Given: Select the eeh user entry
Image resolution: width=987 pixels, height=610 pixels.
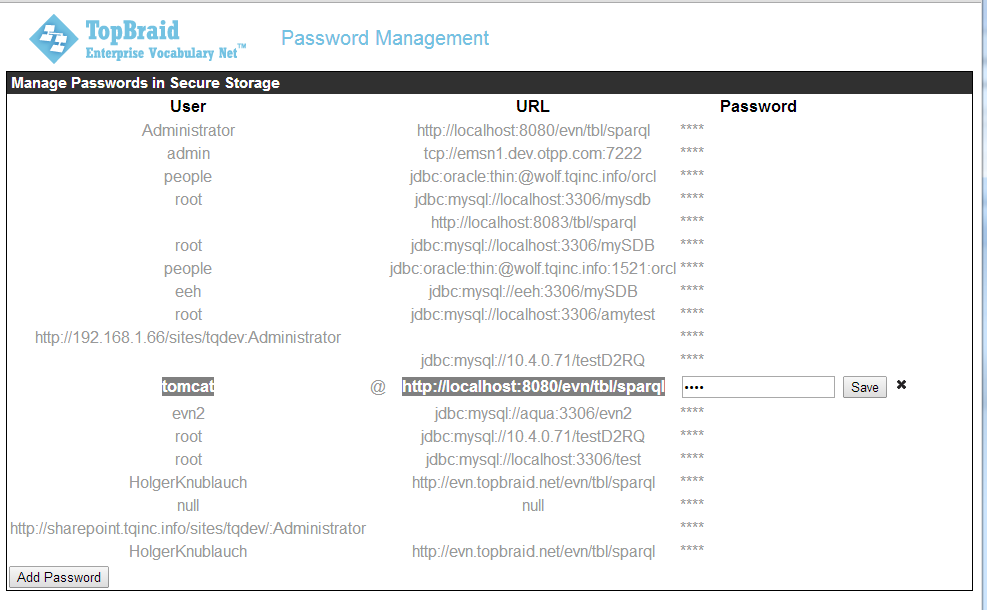Looking at the screenshot, I should tap(188, 291).
